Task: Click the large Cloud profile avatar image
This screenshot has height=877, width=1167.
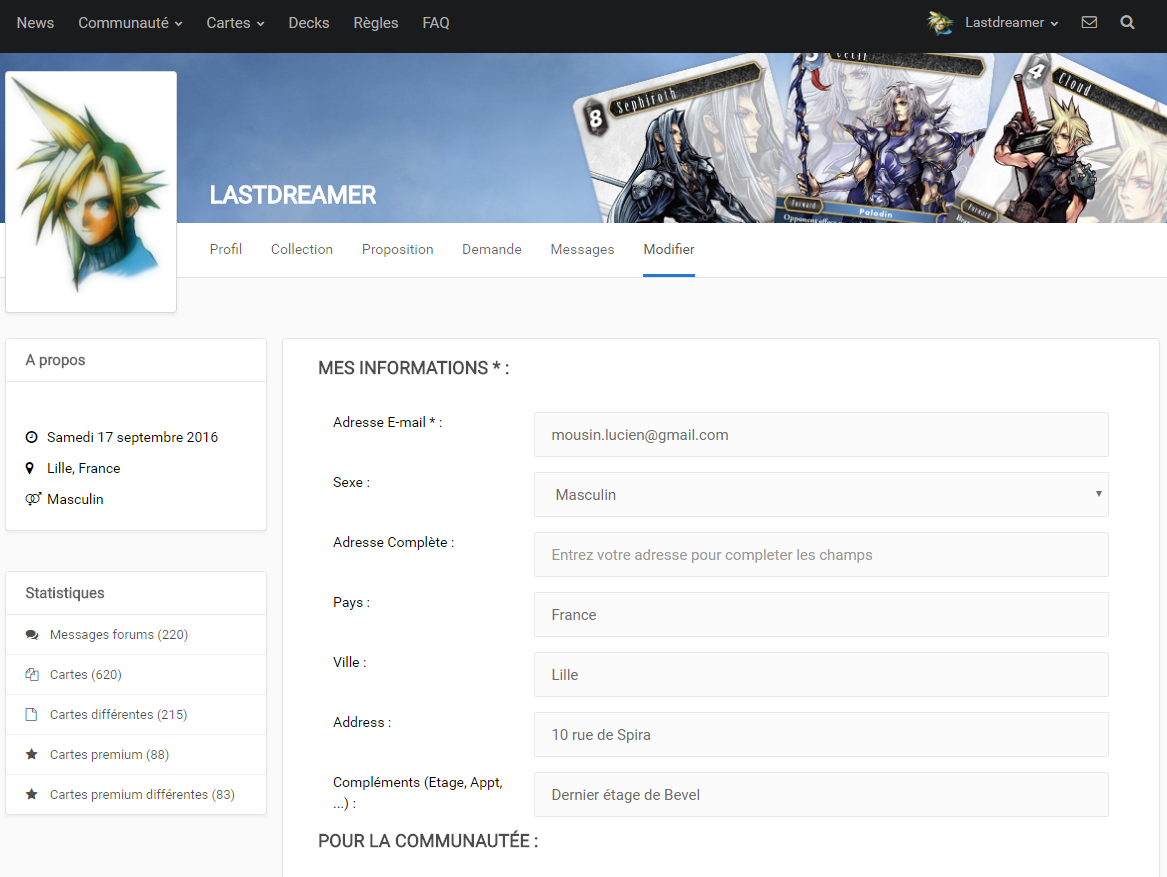Action: [x=91, y=191]
